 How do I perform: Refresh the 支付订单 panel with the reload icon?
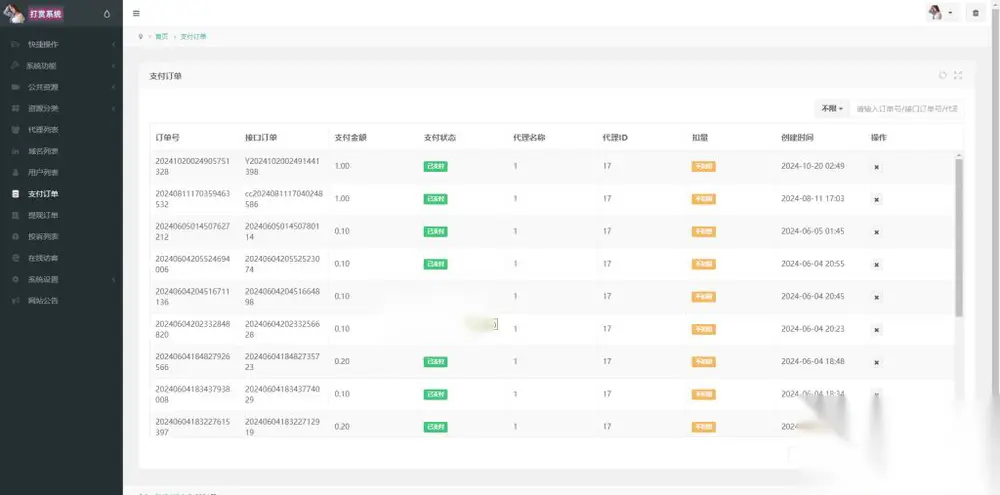(x=943, y=75)
